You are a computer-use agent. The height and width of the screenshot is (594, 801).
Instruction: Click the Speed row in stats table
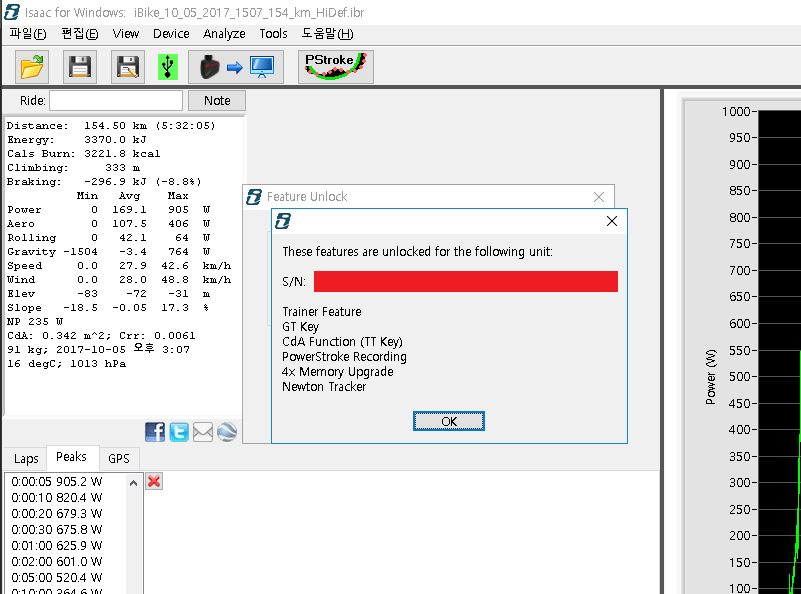tap(119, 266)
